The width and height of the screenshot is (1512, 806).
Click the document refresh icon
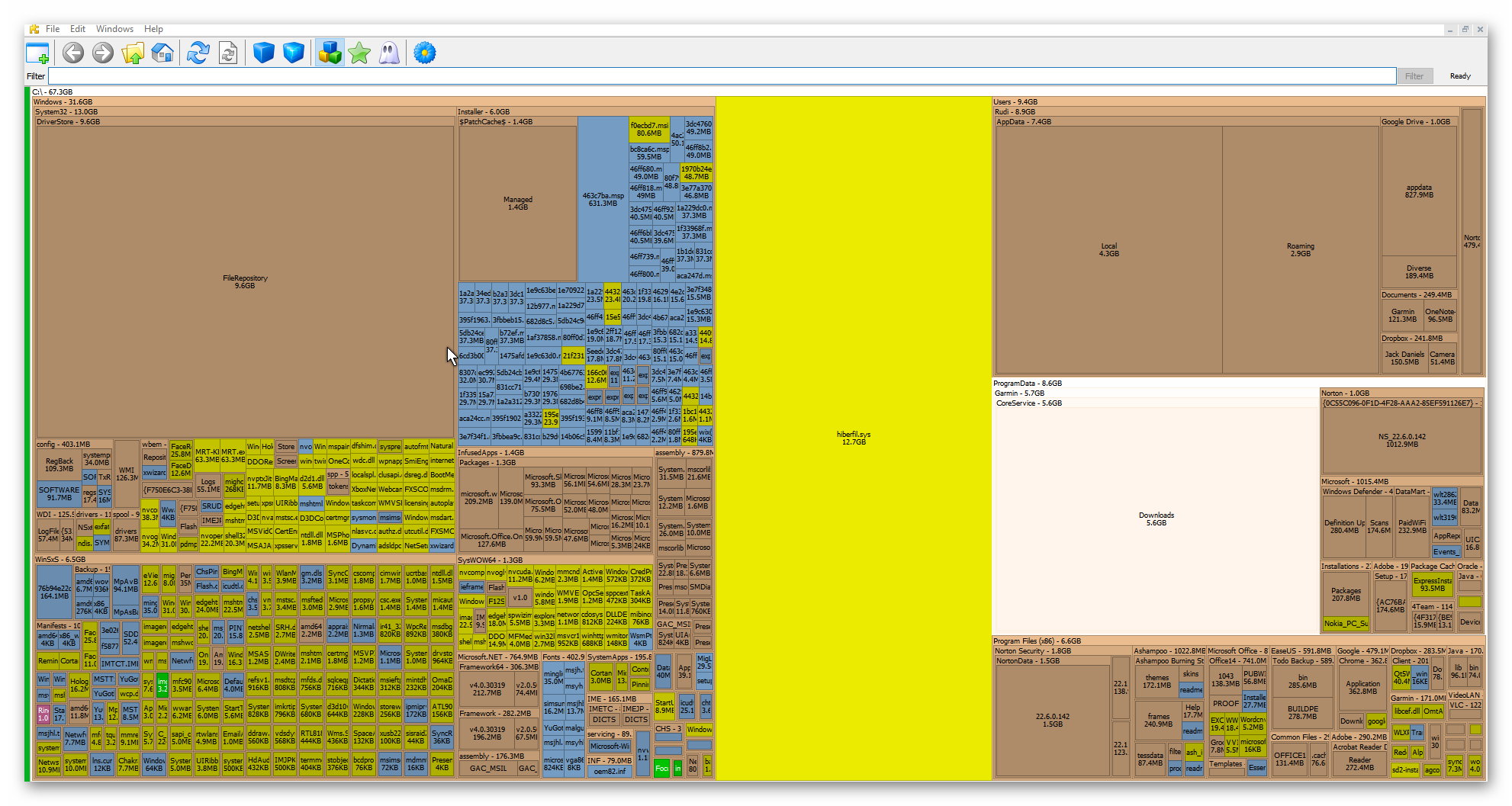228,53
